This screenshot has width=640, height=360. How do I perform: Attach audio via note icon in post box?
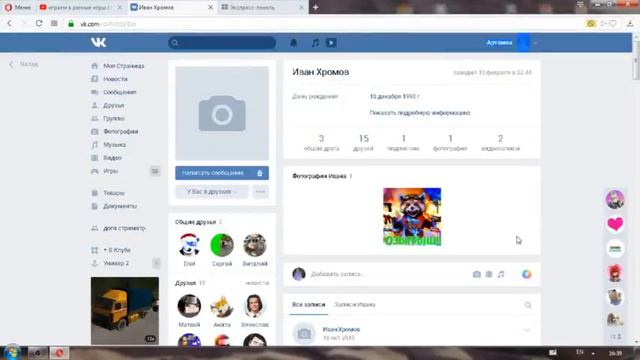(501, 274)
